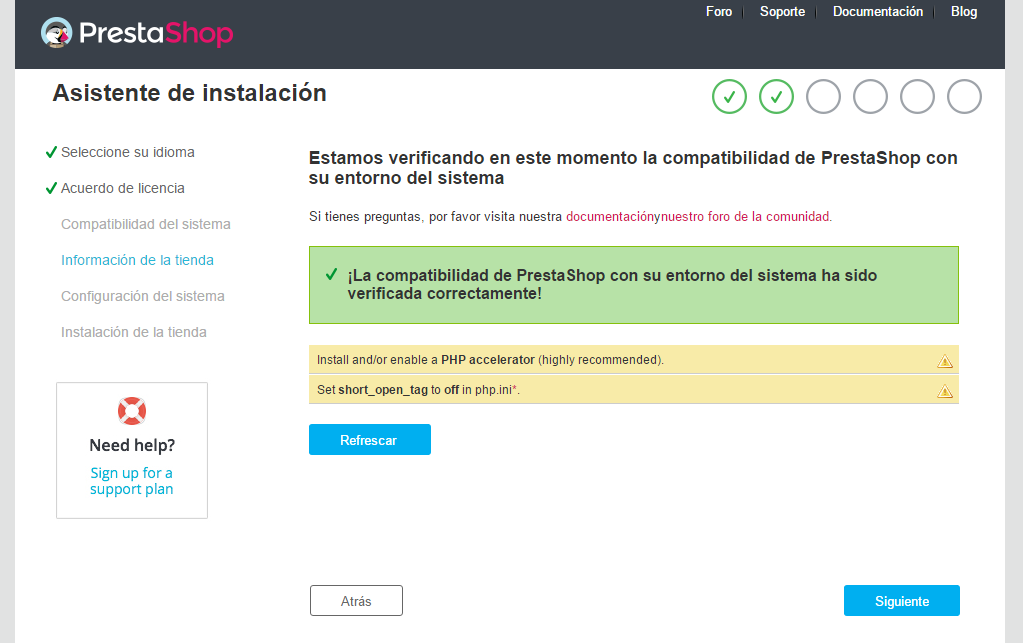Click the PrestaShop wordmark text

[x=156, y=33]
